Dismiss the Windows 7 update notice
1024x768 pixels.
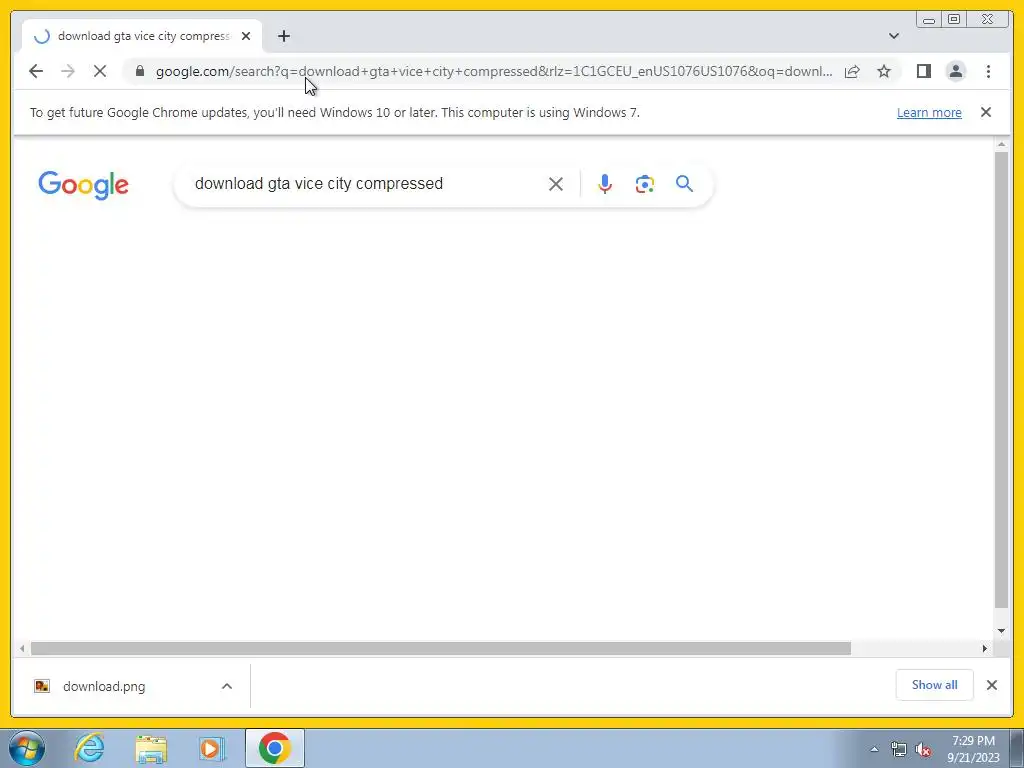click(x=985, y=112)
